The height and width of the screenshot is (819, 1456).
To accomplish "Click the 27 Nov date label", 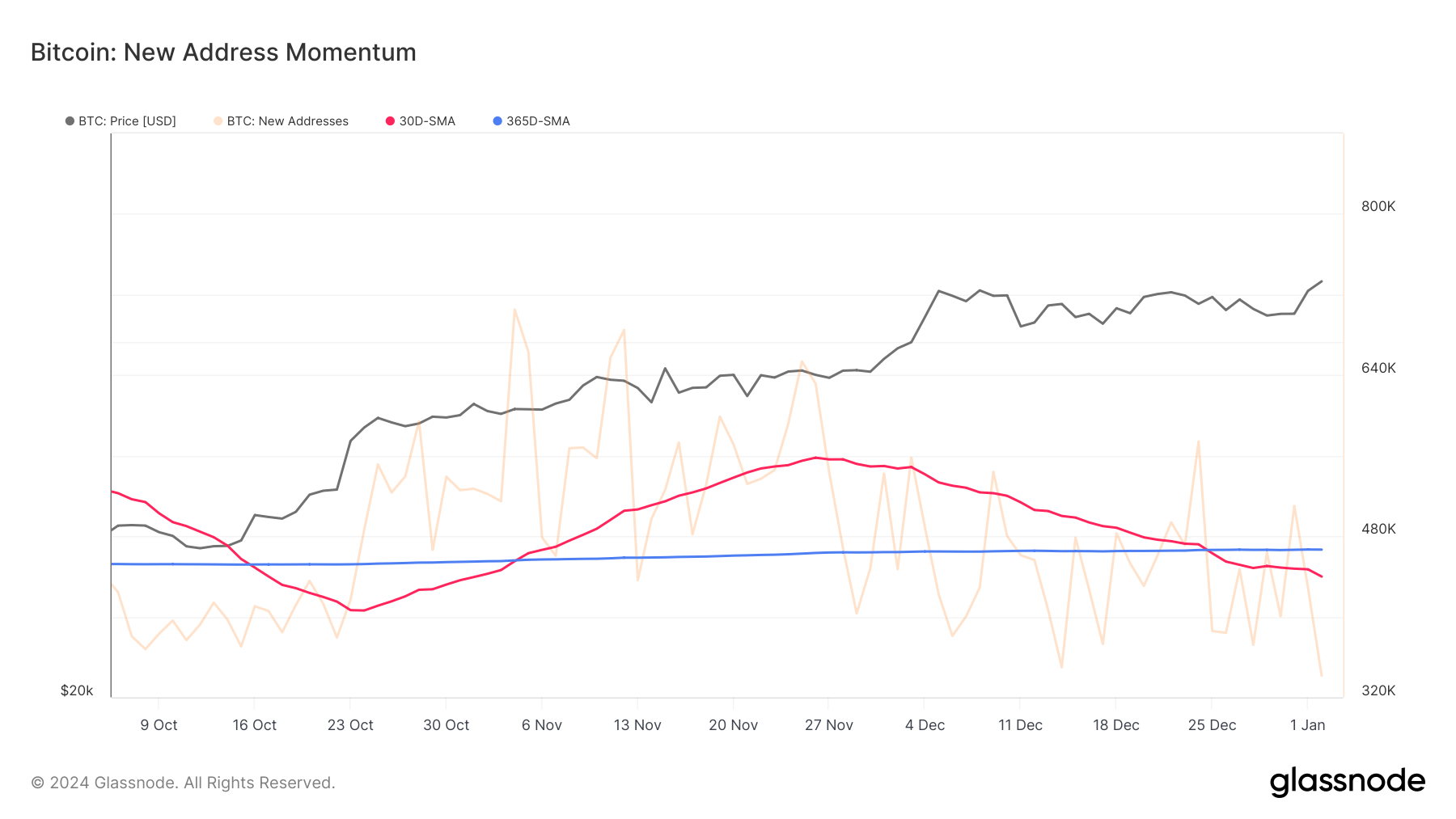I will [830, 725].
